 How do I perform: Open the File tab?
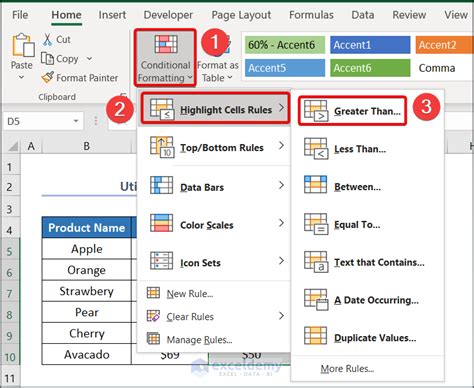[x=20, y=15]
